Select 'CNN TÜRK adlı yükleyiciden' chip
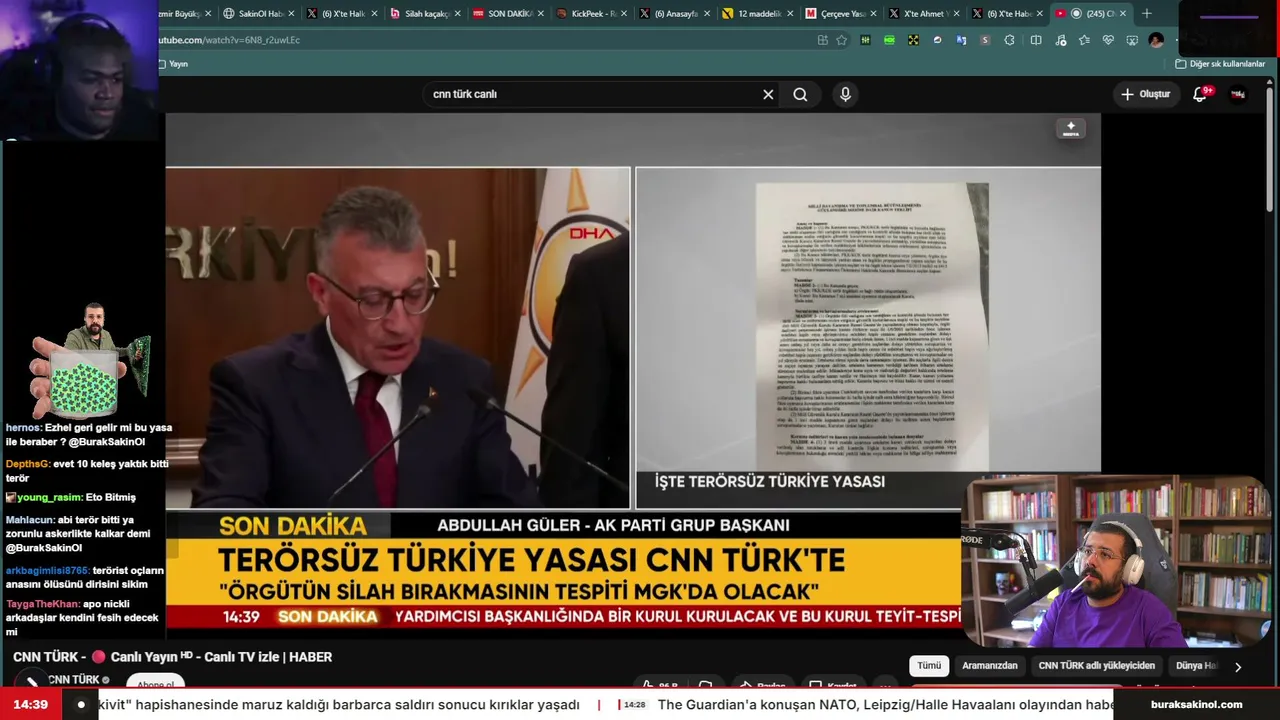This screenshot has height=720, width=1280. [1096, 666]
